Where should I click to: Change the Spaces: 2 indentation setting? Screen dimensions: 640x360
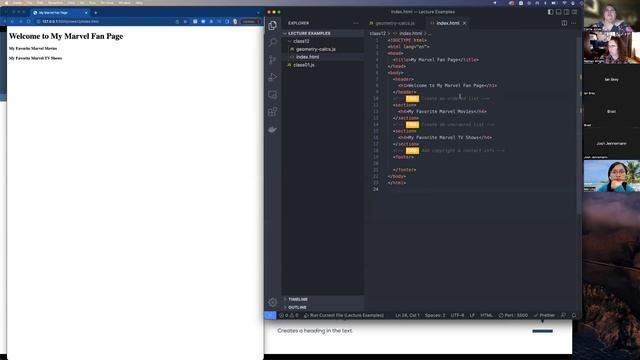(x=435, y=315)
